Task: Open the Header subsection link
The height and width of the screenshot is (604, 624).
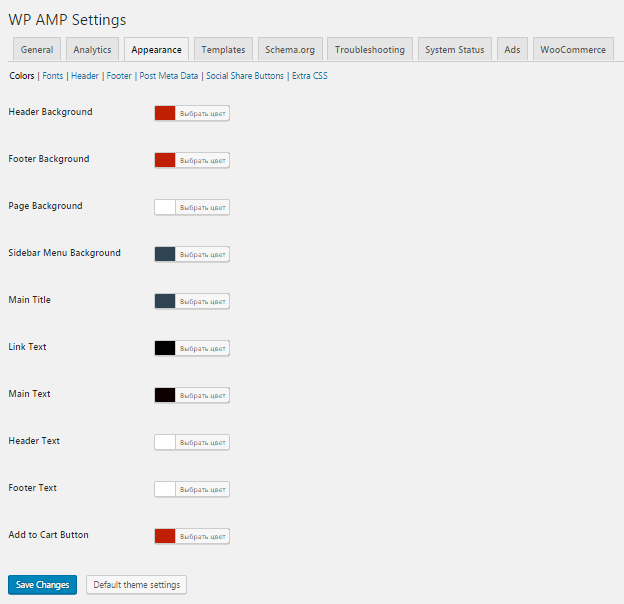Action: [85, 76]
